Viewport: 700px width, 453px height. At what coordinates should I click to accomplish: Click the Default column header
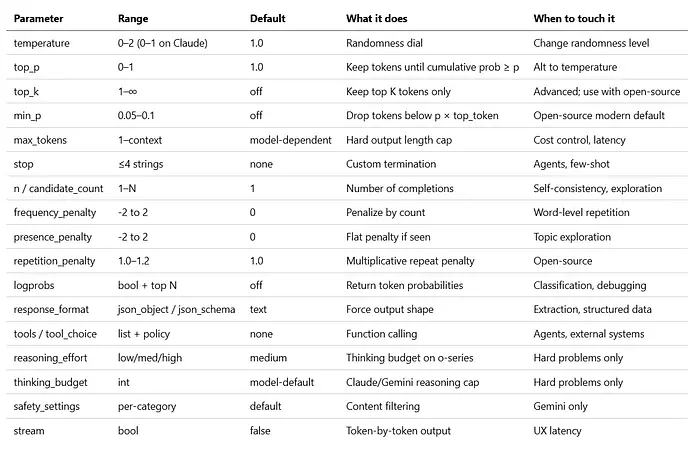click(267, 19)
